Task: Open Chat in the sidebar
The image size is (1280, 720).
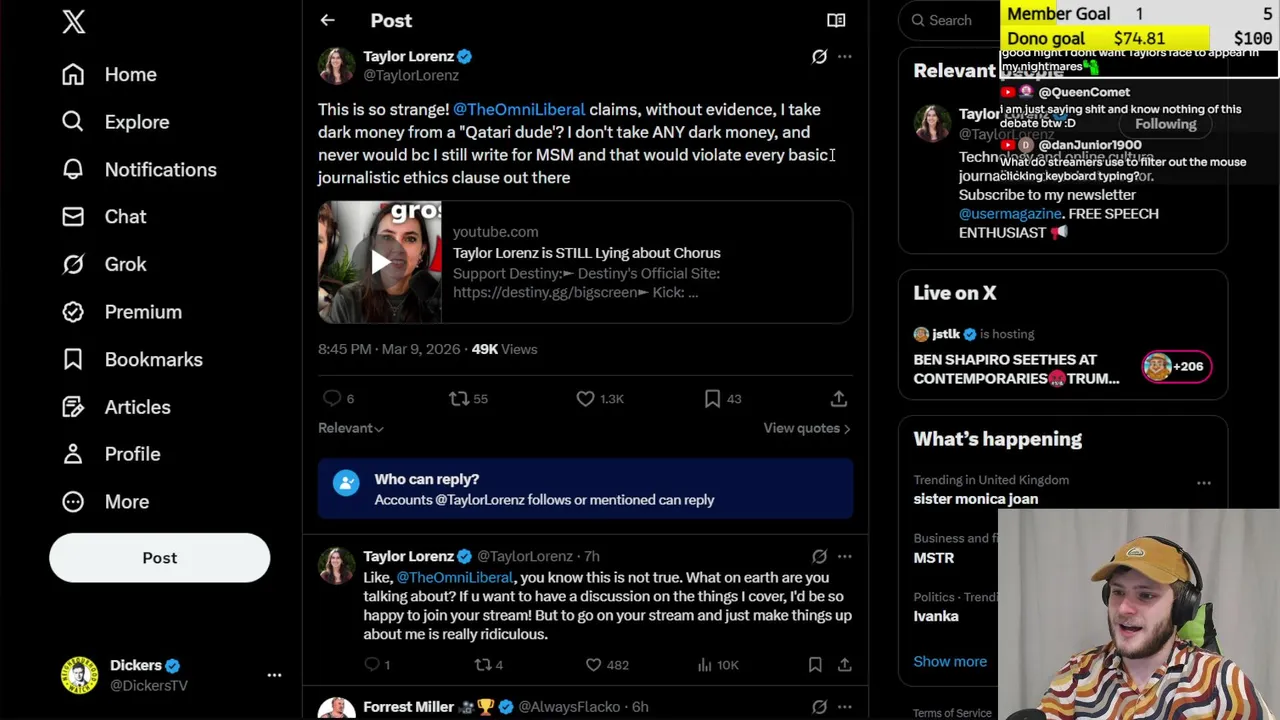Action: click(x=104, y=217)
